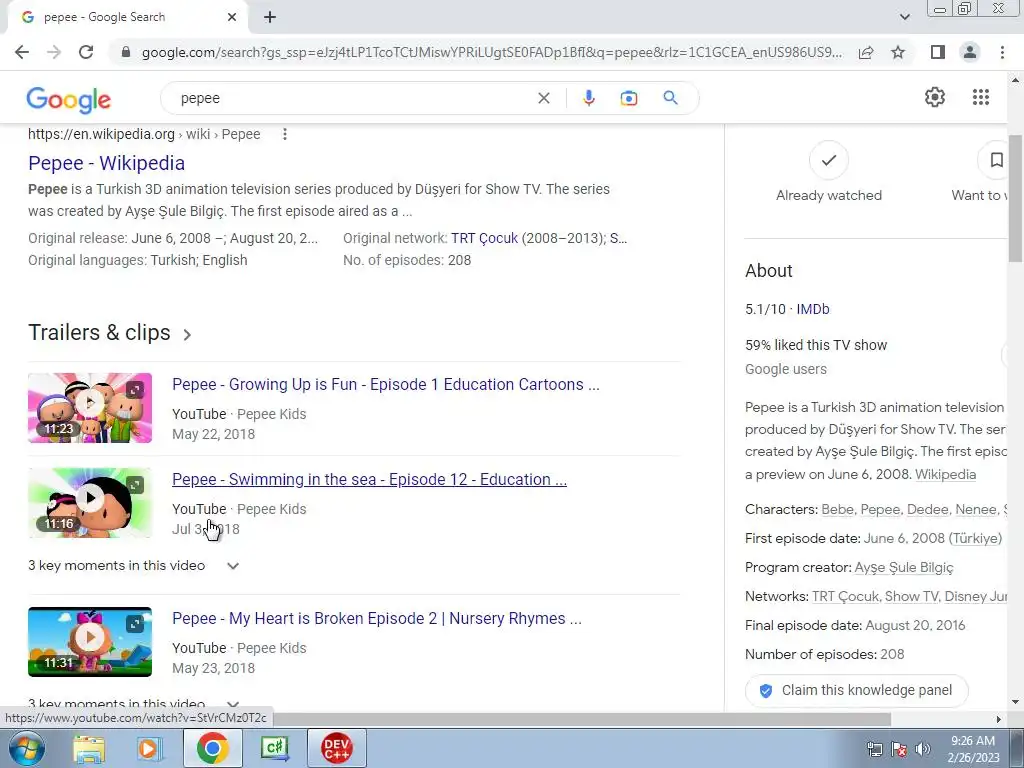Open Wikipedia result options menu
Image resolution: width=1024 pixels, height=768 pixels.
284,135
